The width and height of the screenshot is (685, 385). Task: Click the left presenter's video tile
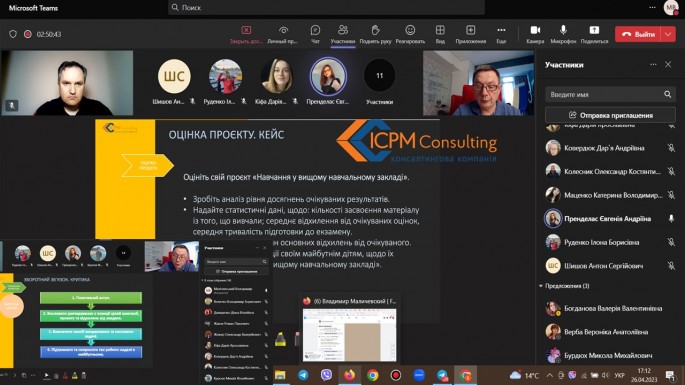(x=67, y=83)
